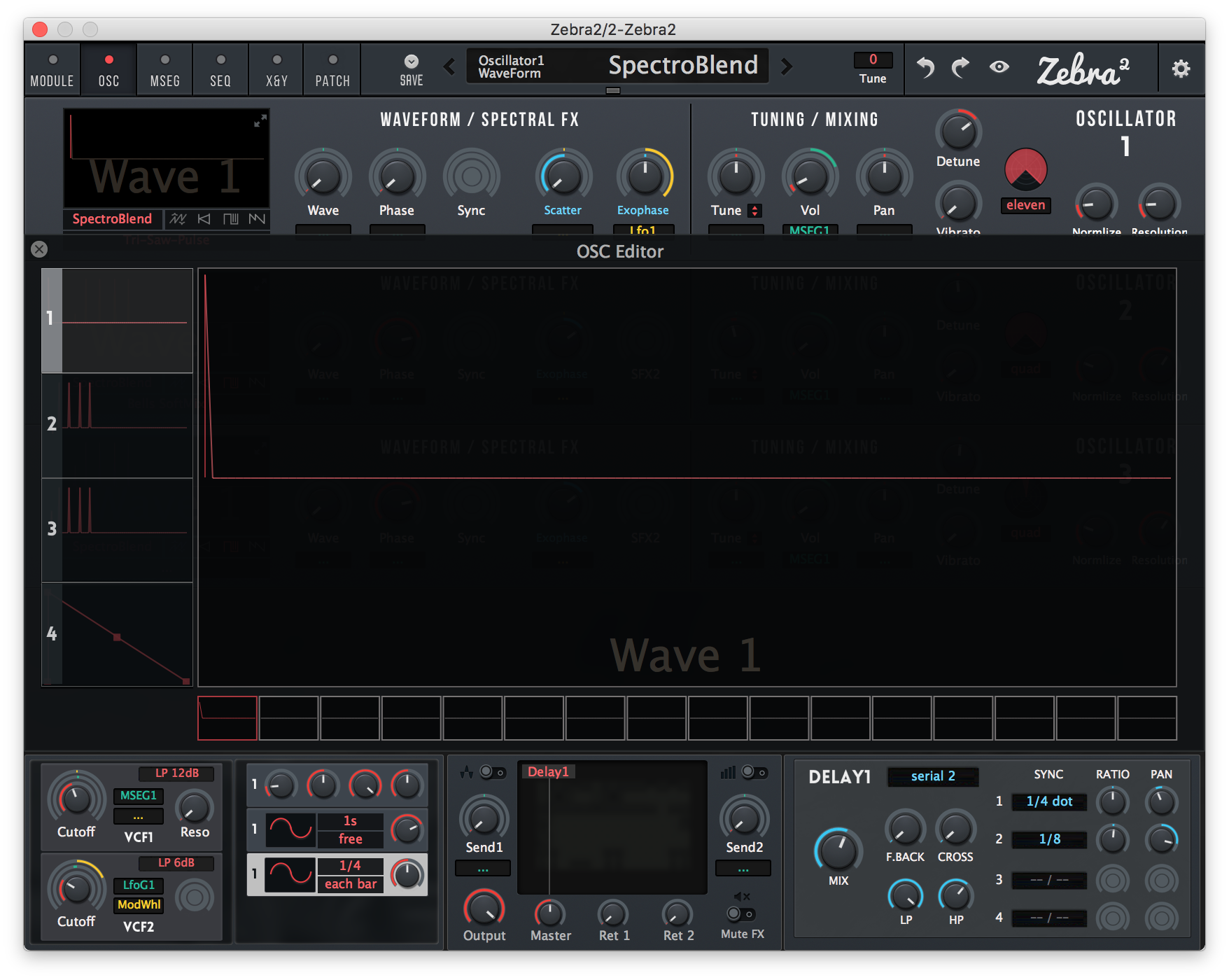The height and width of the screenshot is (980, 1229).
Task: Click the Scatter knob
Action: point(563,176)
